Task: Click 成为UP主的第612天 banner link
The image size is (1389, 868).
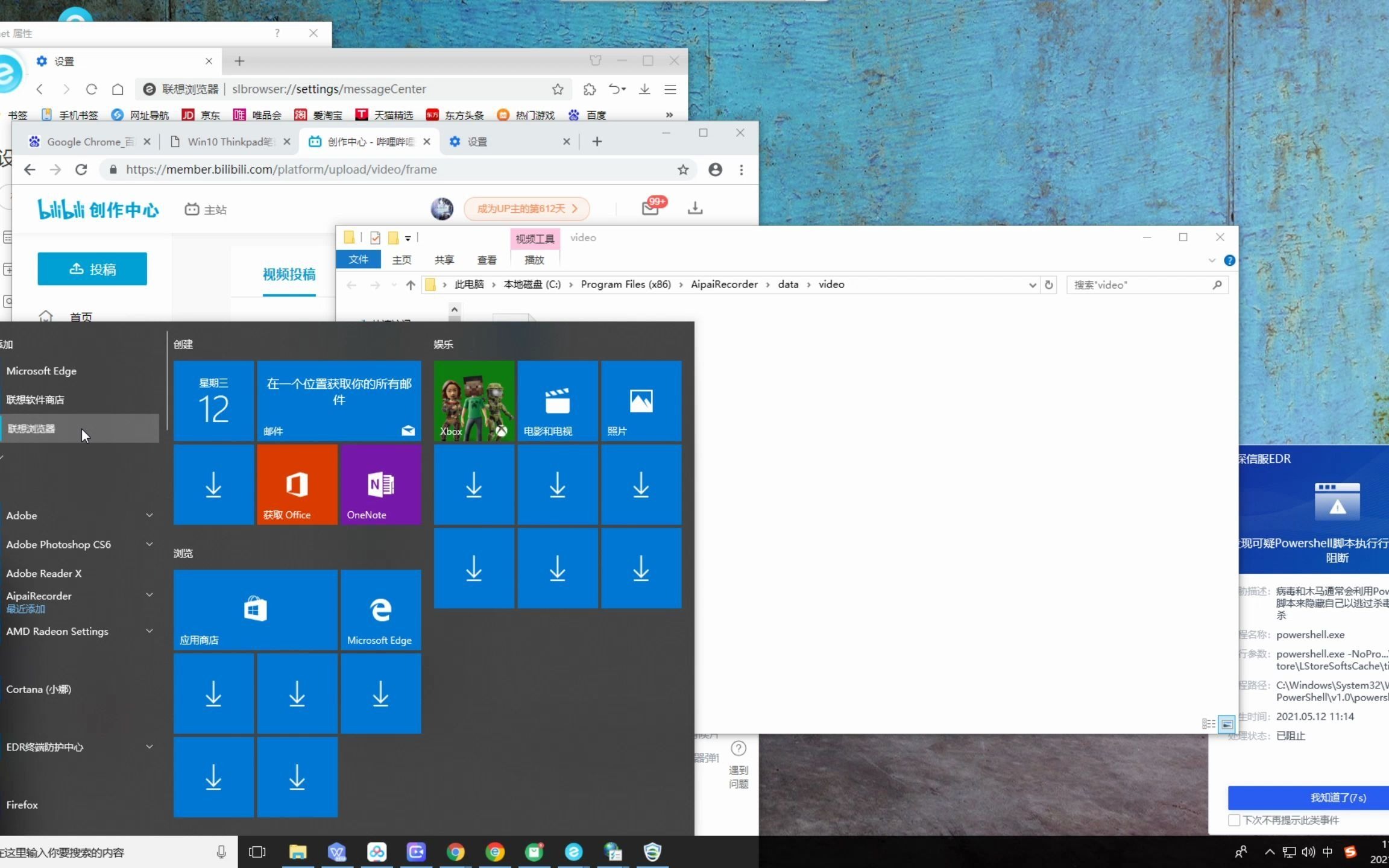Action: point(526,209)
